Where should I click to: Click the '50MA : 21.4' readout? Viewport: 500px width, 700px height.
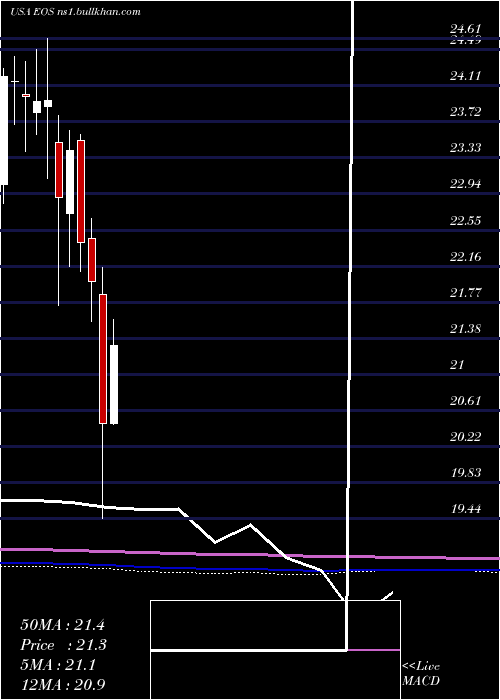coord(62,625)
